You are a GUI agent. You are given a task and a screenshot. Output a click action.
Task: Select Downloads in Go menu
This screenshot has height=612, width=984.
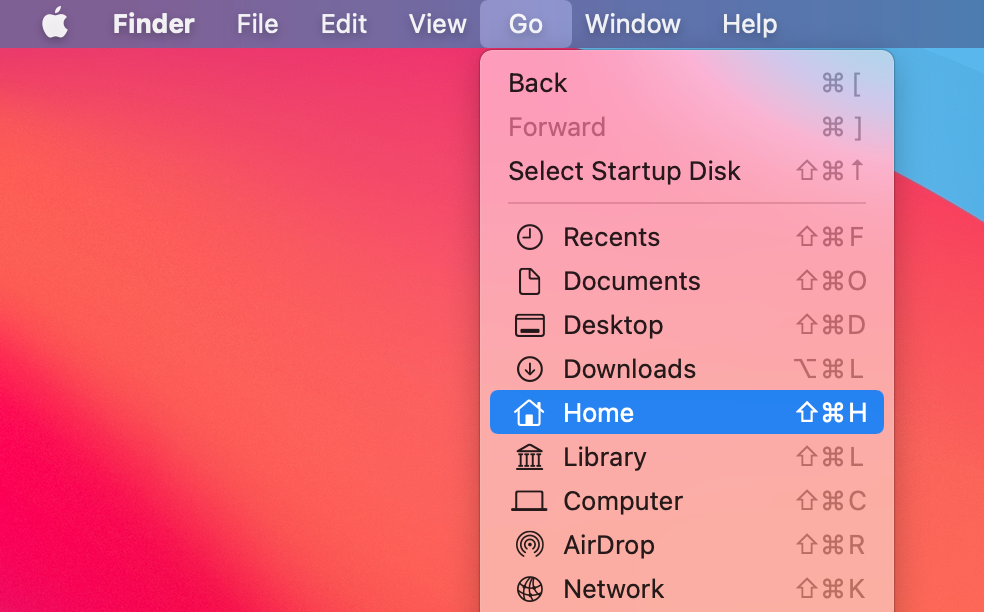point(687,369)
